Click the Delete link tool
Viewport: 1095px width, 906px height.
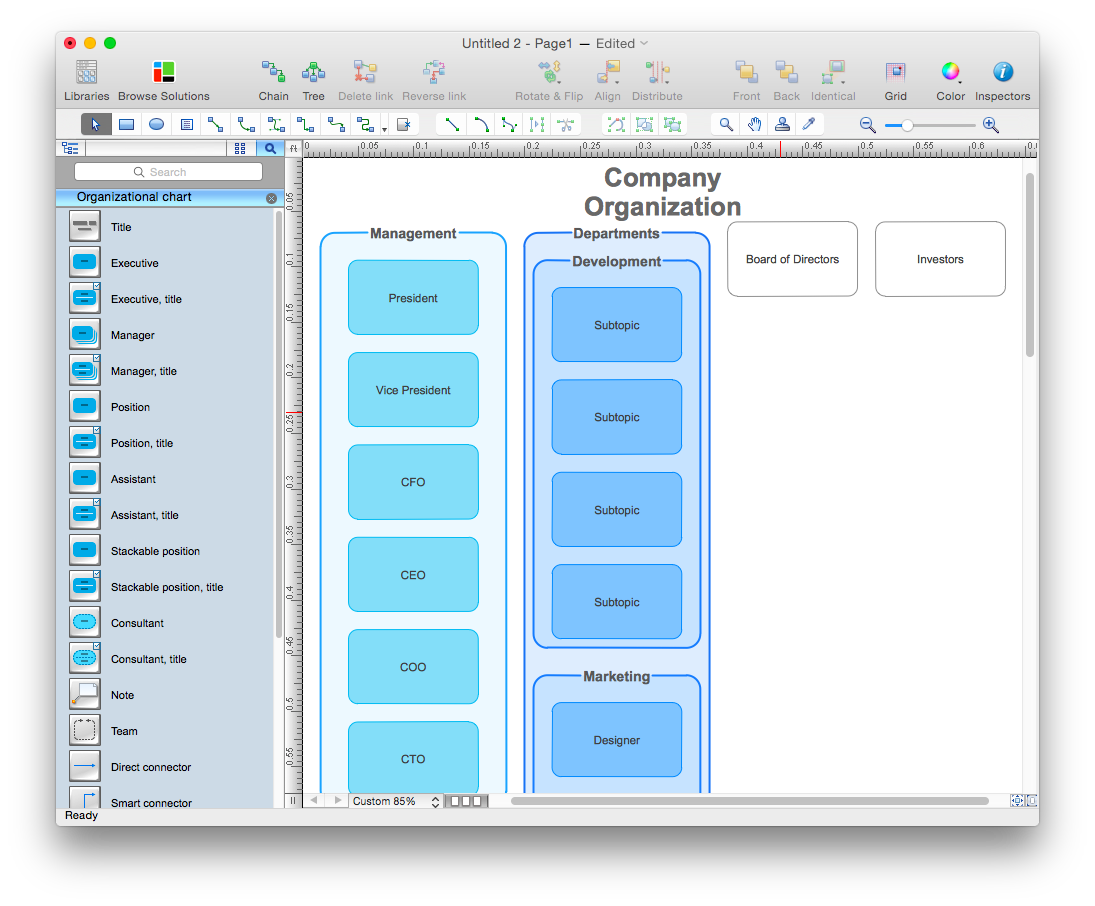tap(365, 81)
